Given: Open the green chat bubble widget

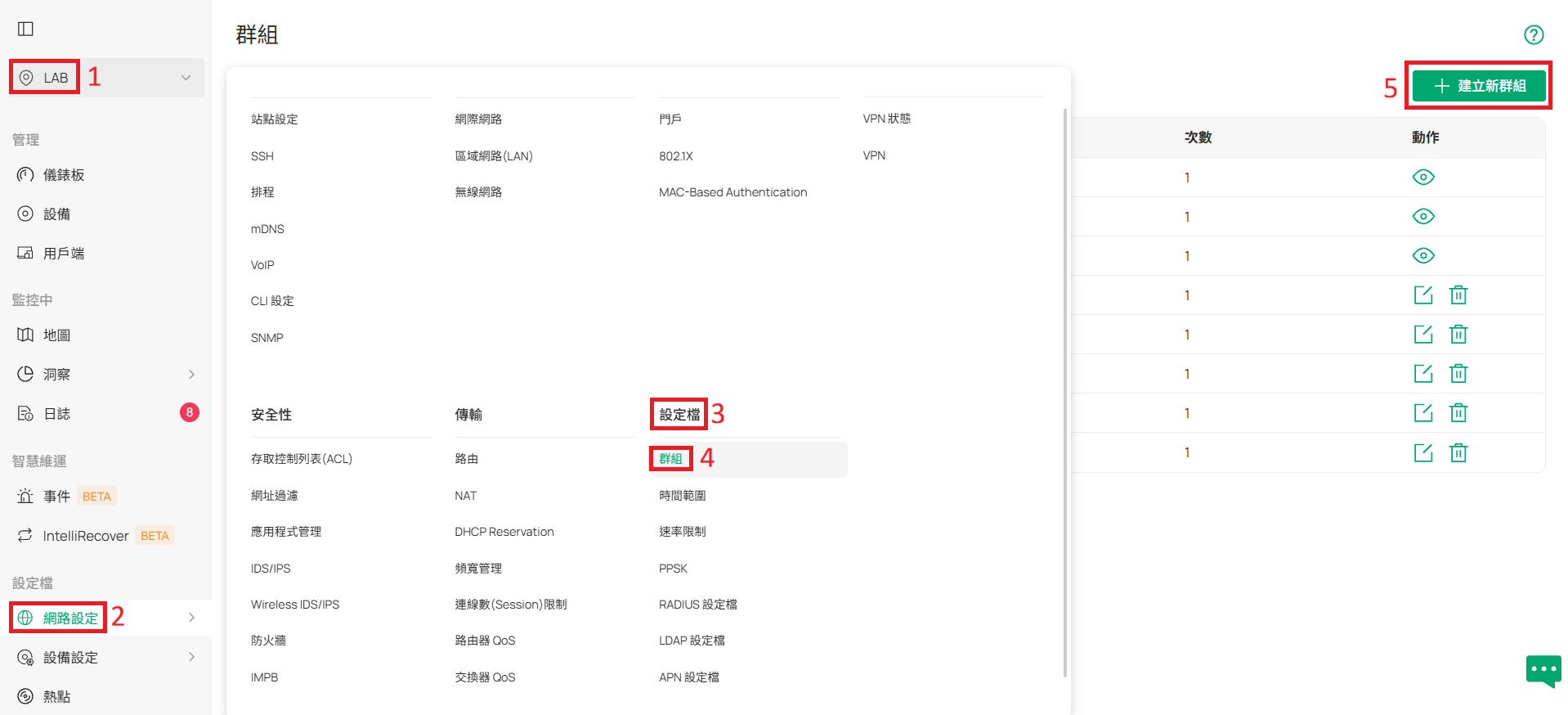Looking at the screenshot, I should tap(1543, 671).
